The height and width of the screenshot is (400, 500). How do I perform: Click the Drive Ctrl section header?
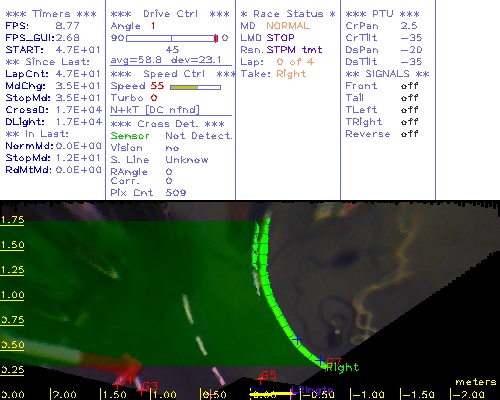click(x=170, y=14)
